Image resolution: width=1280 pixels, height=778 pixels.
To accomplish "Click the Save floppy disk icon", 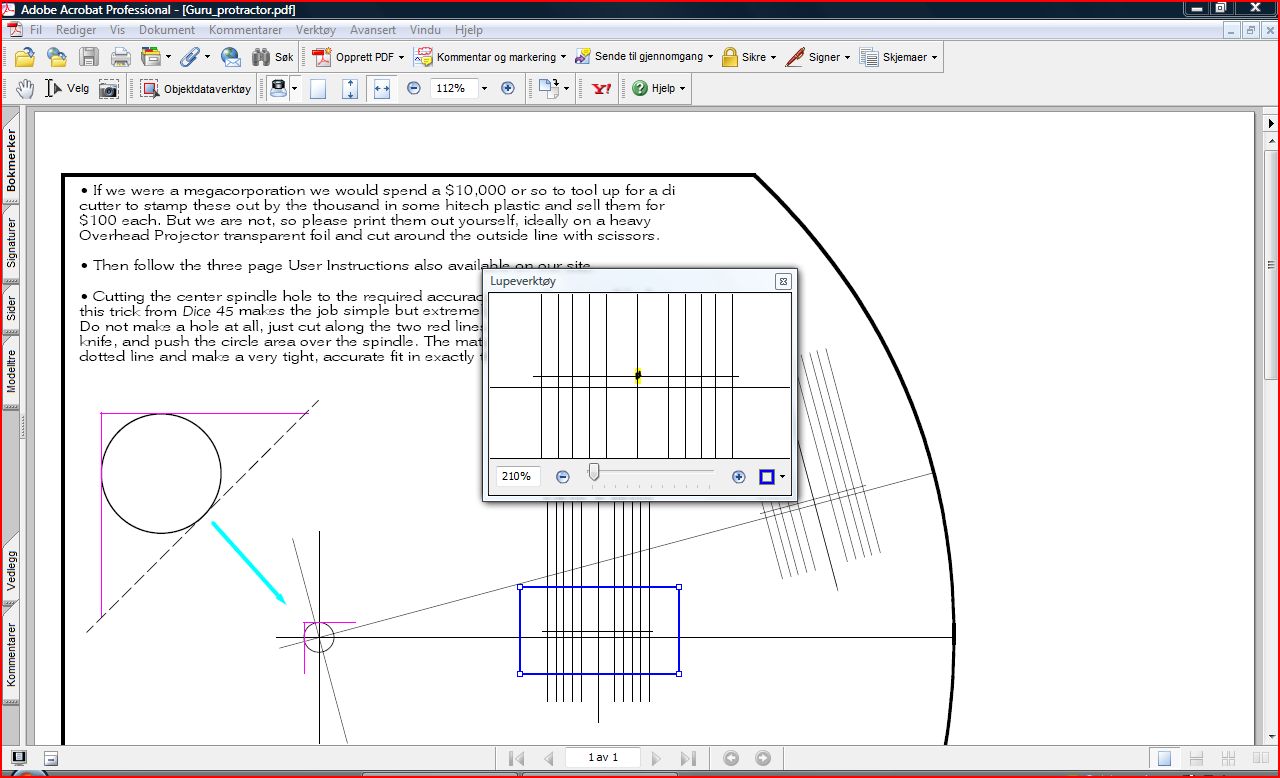I will tap(89, 57).
